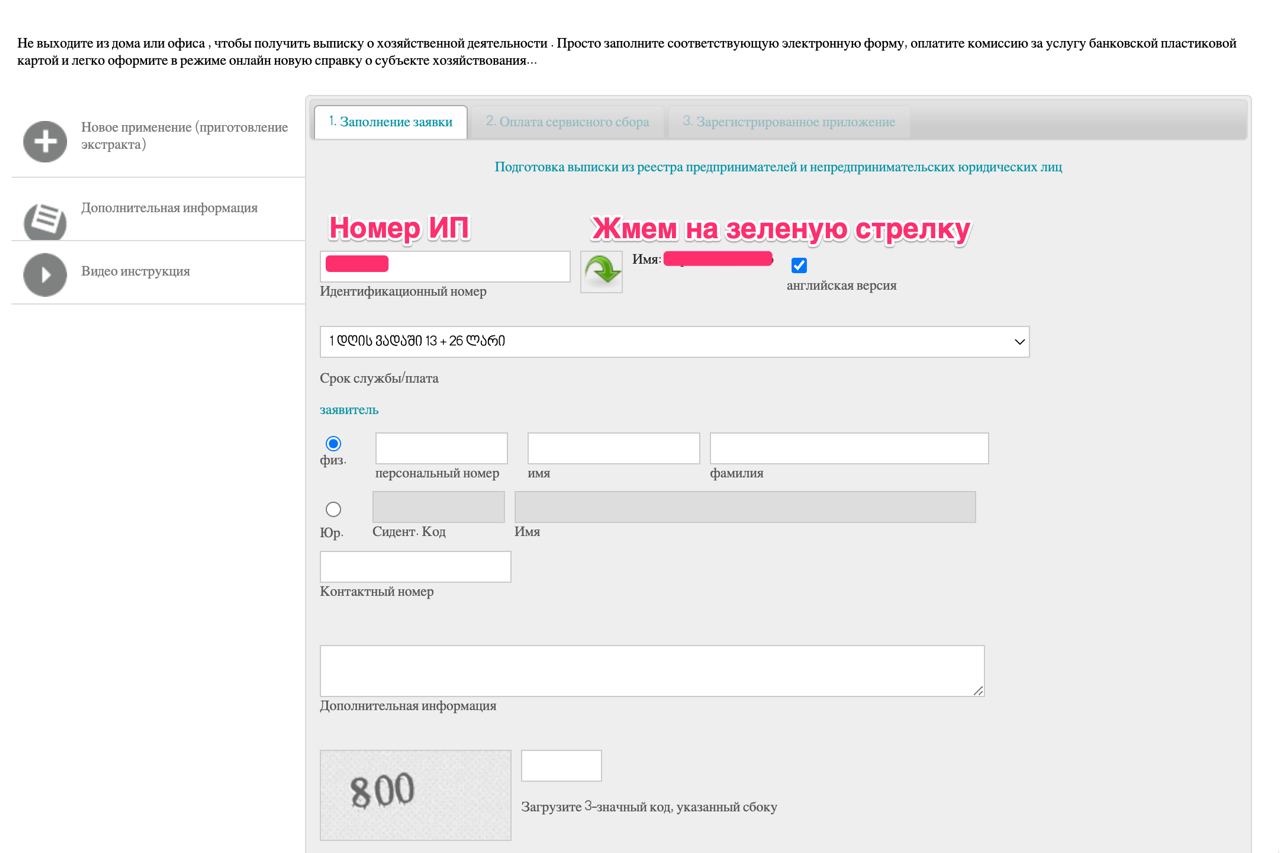This screenshot has width=1280, height=853.
Task: Click the Дополнительная информация sidebar link
Action: 170,207
